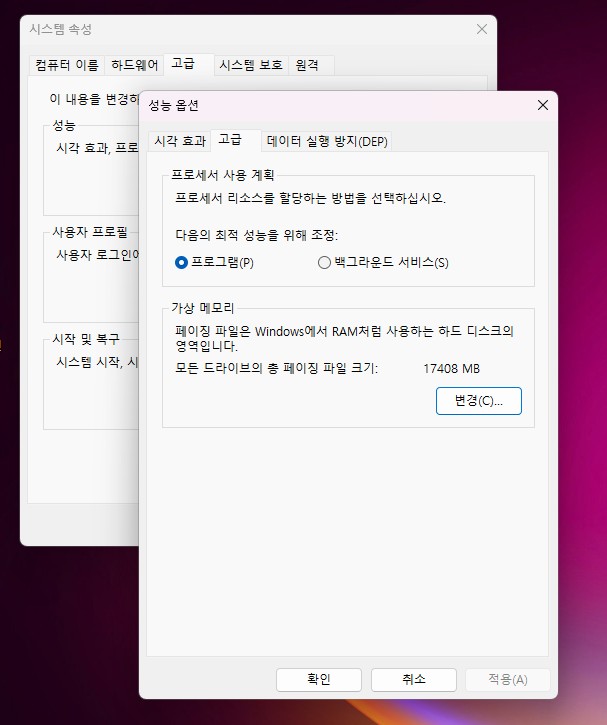This screenshot has height=725, width=607.
Task: Open 하드웨어 tab in 시스템 속성
Action: click(x=135, y=65)
